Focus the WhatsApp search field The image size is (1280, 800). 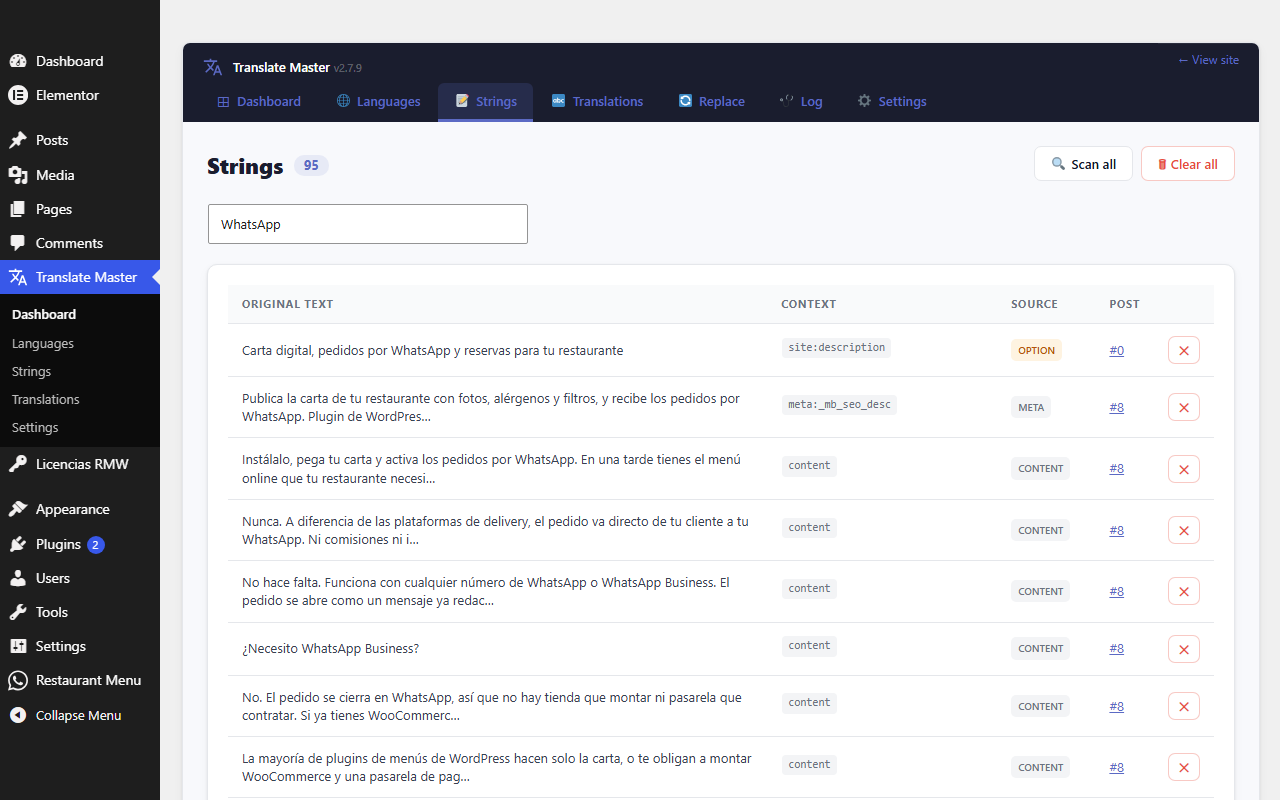pos(368,224)
